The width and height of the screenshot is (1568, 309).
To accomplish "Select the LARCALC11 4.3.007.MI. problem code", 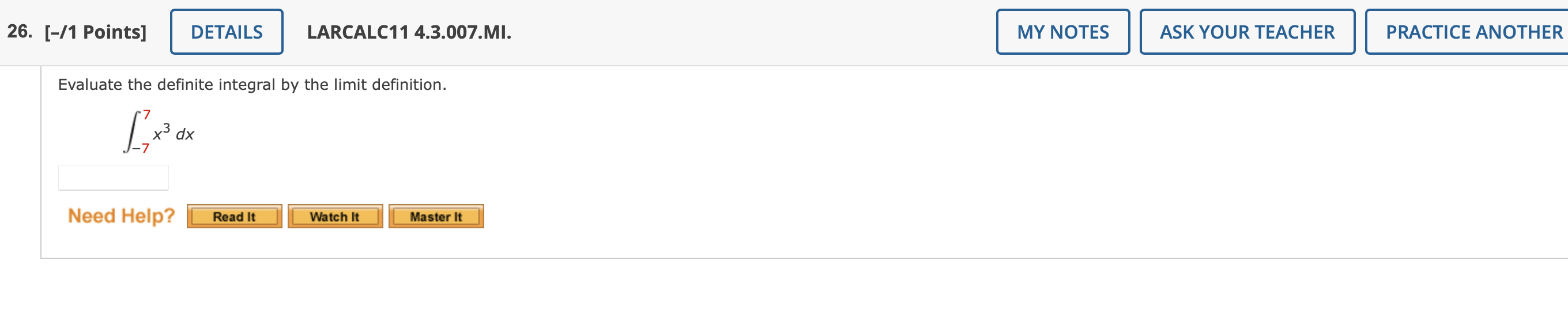I will (x=409, y=32).
